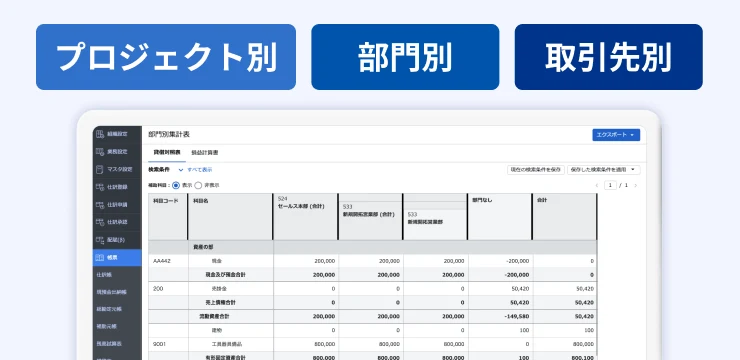
Task: Click the 部門別 banner
Action: (x=405, y=57)
